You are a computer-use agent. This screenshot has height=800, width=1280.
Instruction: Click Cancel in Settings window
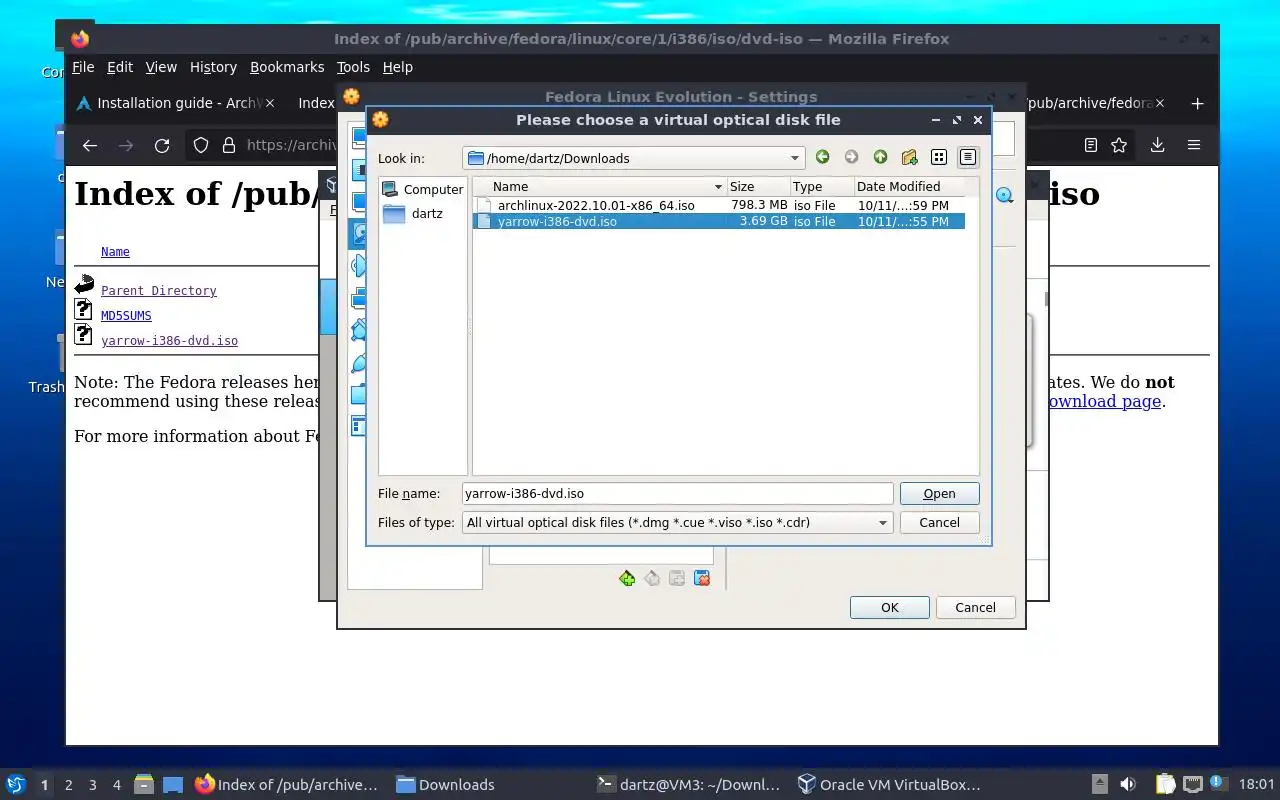point(975,607)
